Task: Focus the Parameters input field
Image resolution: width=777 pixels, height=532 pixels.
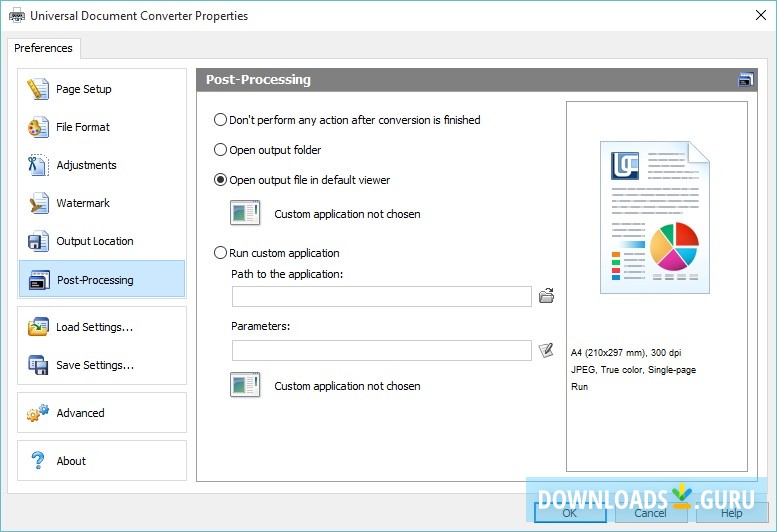Action: click(382, 351)
